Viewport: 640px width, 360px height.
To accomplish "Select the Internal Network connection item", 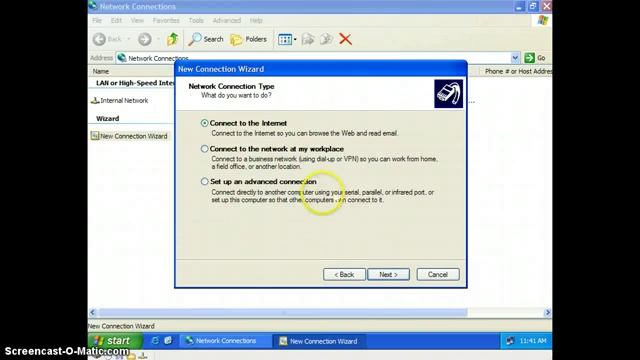I will pos(120,100).
